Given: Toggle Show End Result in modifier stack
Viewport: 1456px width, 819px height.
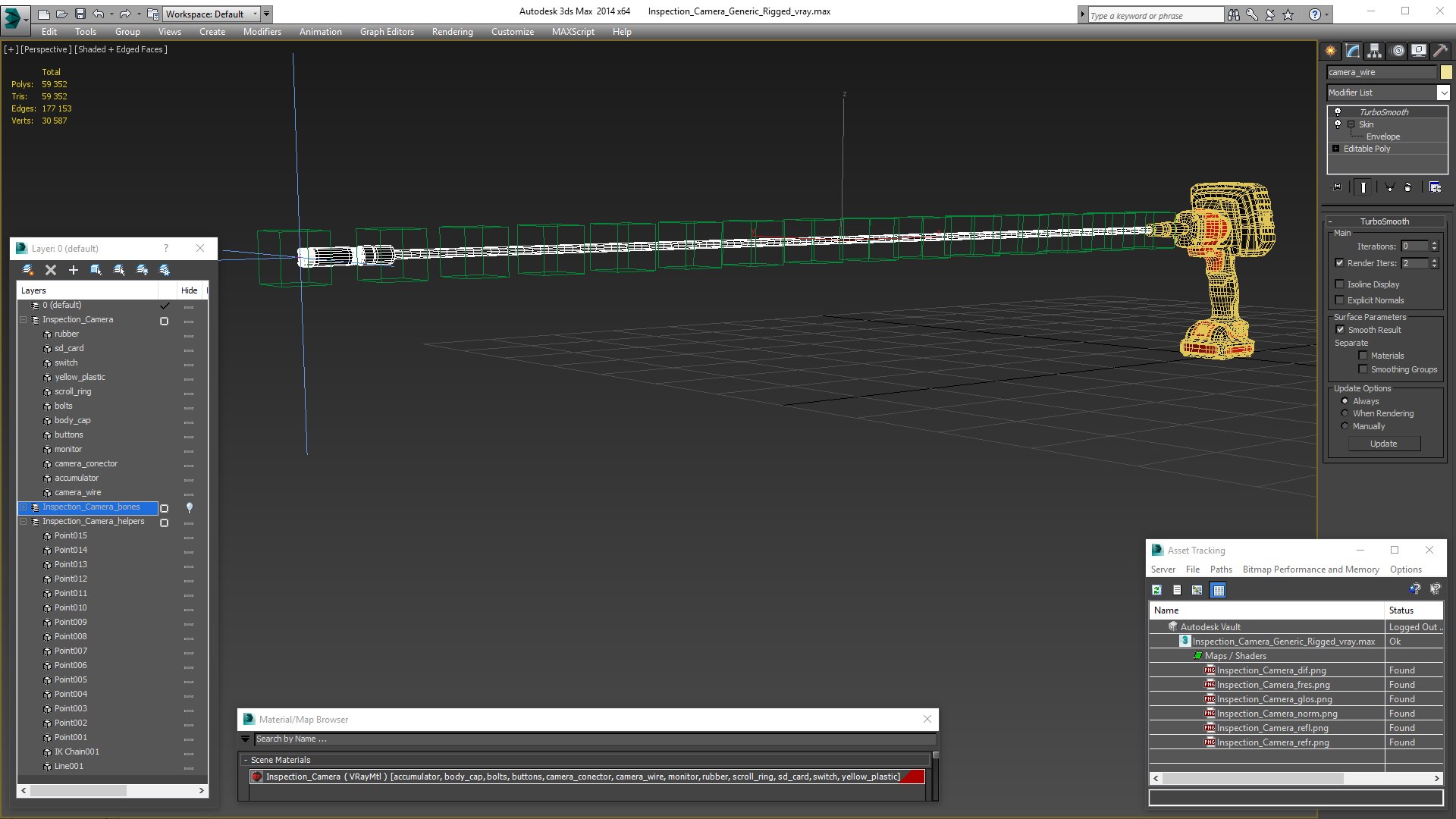Looking at the screenshot, I should [1363, 187].
